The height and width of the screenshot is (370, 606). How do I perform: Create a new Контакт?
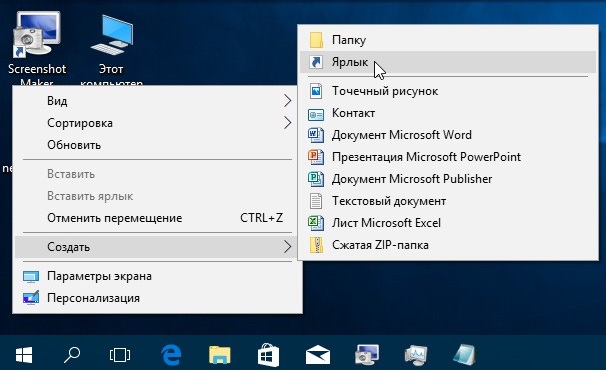pyautogui.click(x=448, y=113)
